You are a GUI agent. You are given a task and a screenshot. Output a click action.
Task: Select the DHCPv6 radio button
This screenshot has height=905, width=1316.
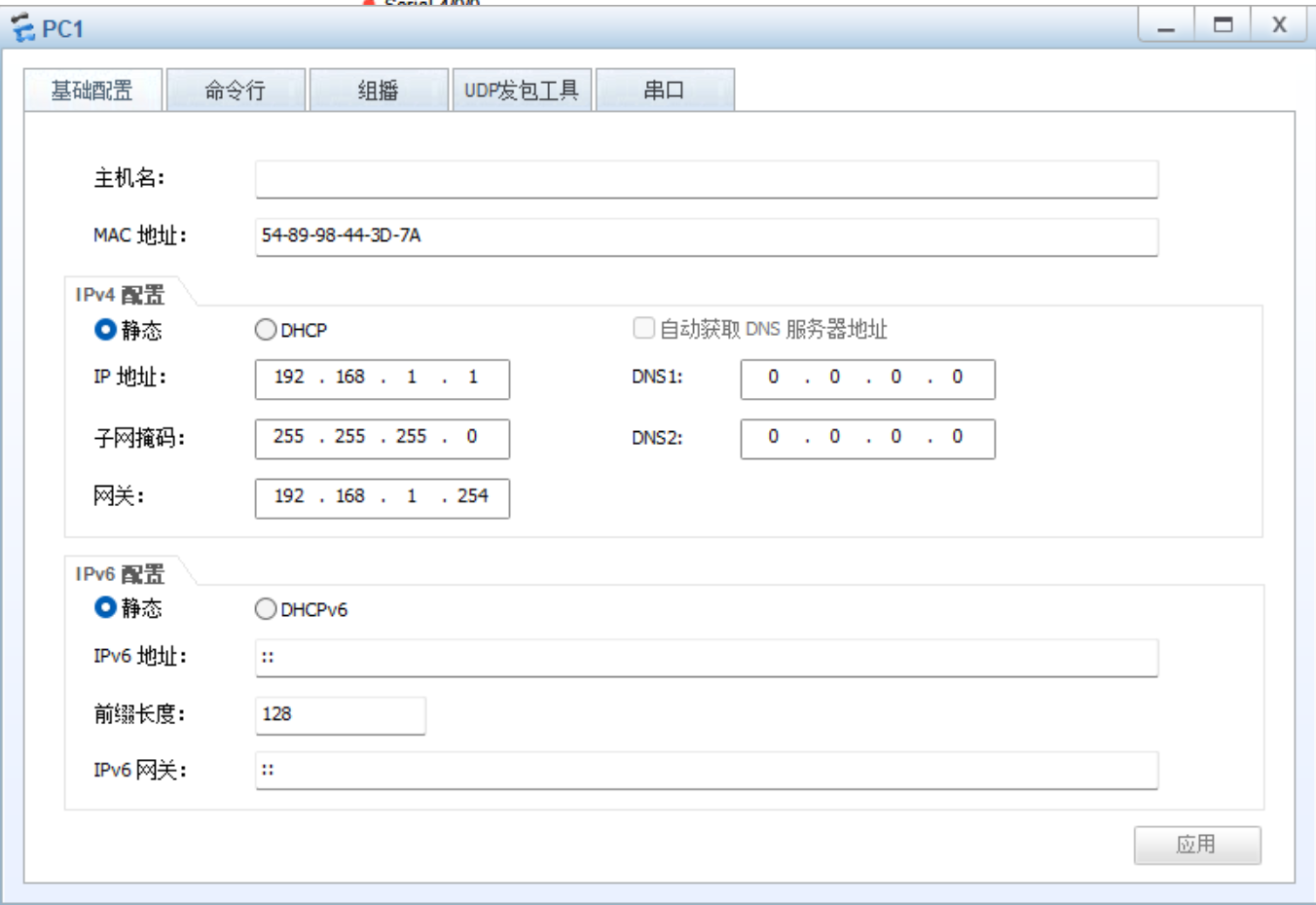click(x=266, y=609)
